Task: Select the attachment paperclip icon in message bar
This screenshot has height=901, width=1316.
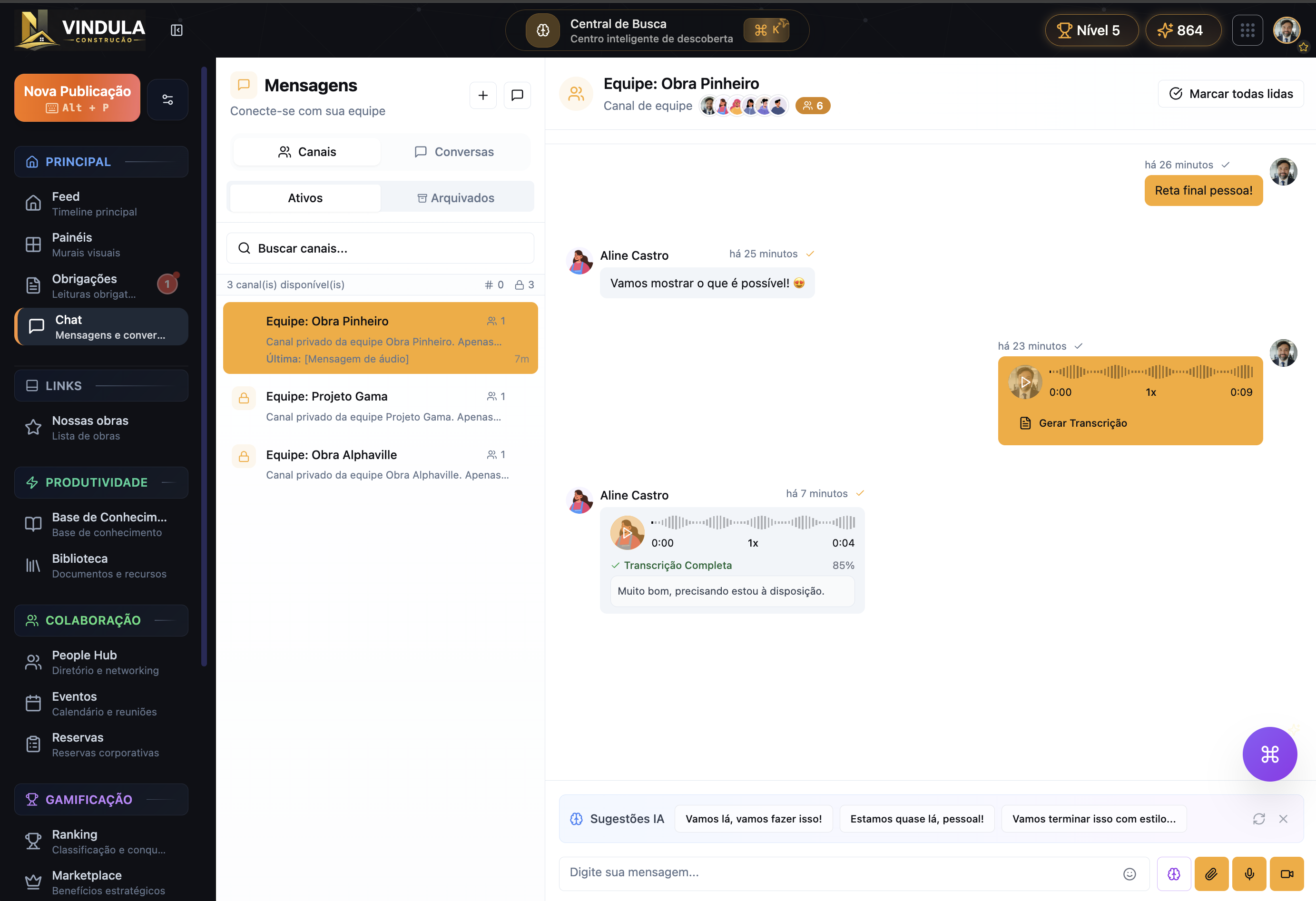Action: pos(1211,873)
